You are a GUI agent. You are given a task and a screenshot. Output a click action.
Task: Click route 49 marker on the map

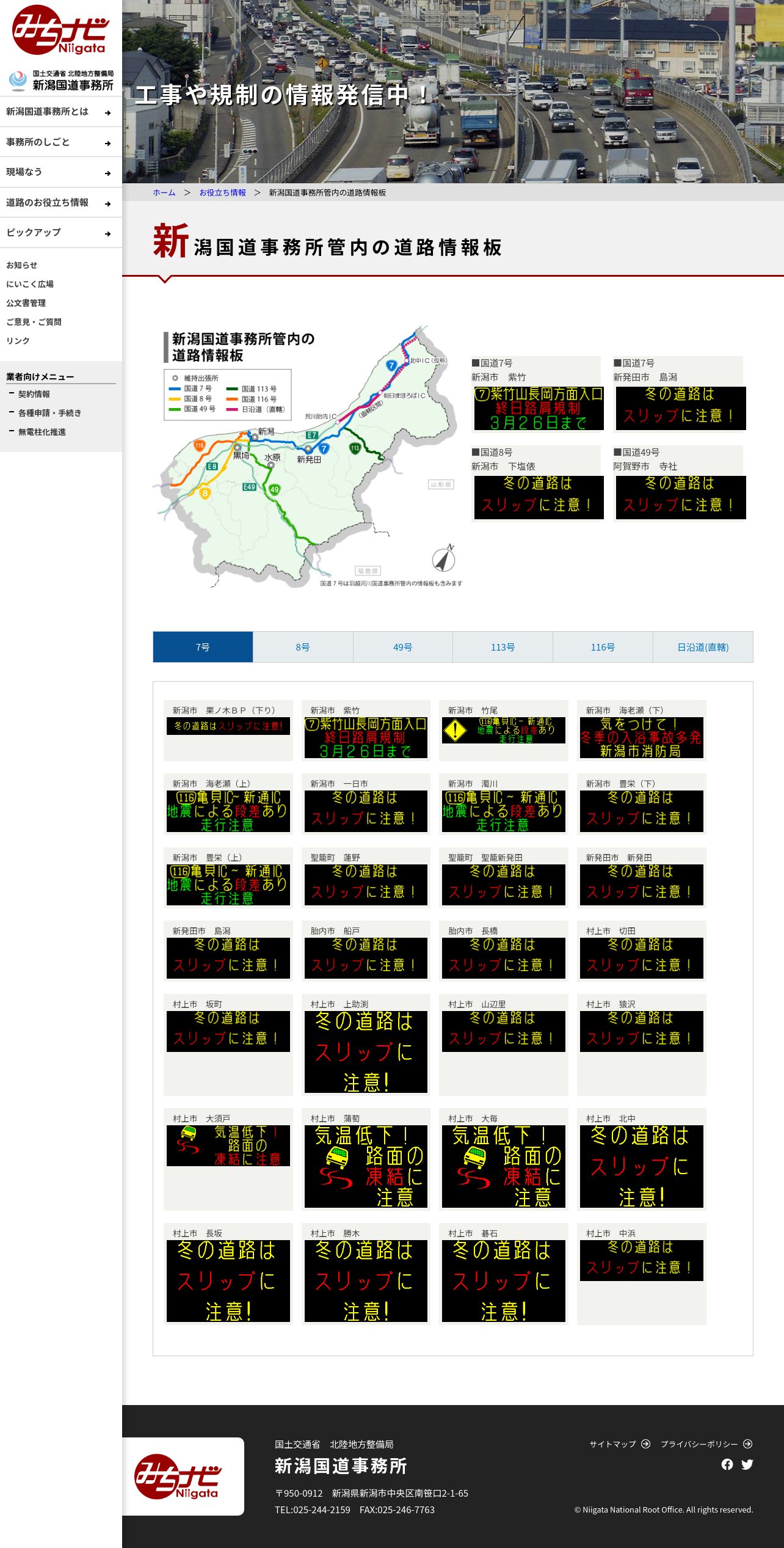pos(274,489)
